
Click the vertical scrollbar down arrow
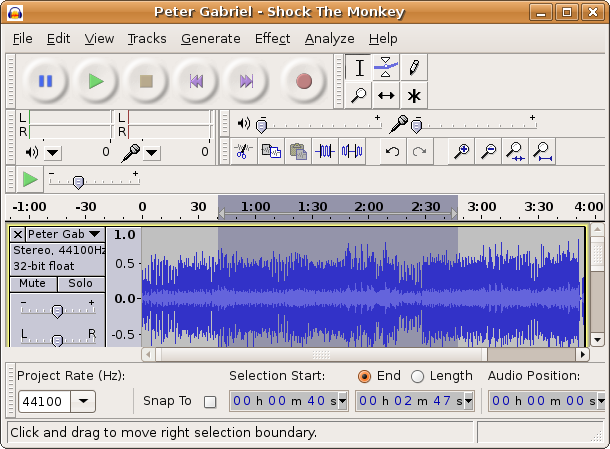(x=597, y=339)
